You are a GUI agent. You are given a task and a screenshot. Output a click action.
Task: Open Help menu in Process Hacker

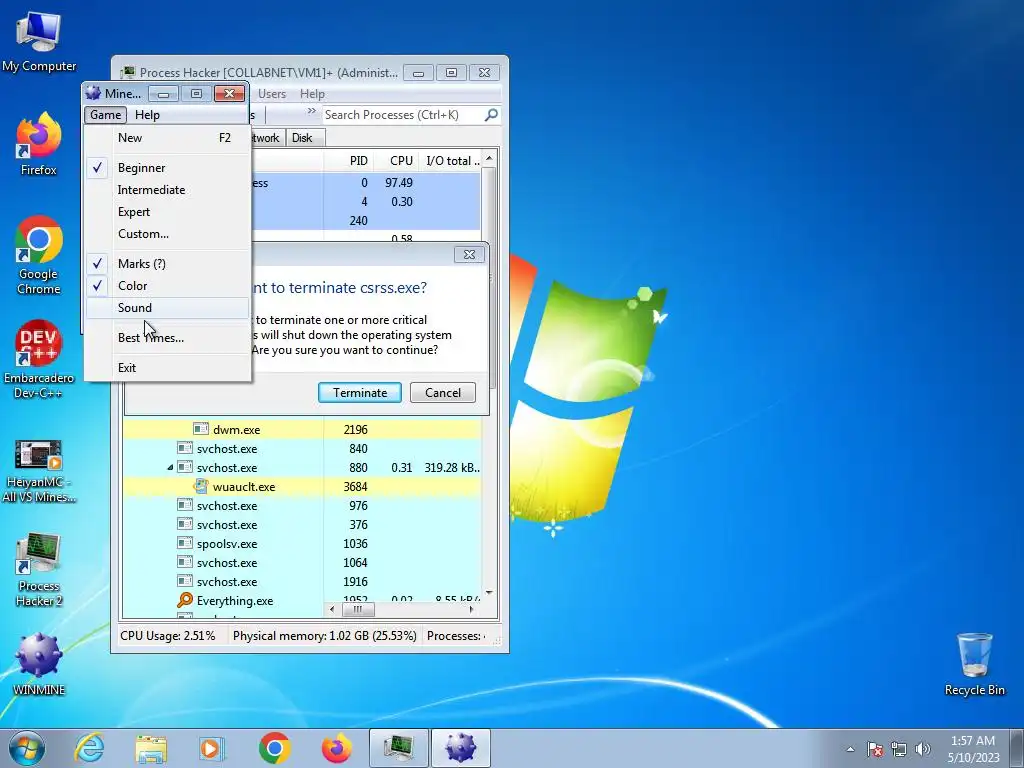coord(312,94)
